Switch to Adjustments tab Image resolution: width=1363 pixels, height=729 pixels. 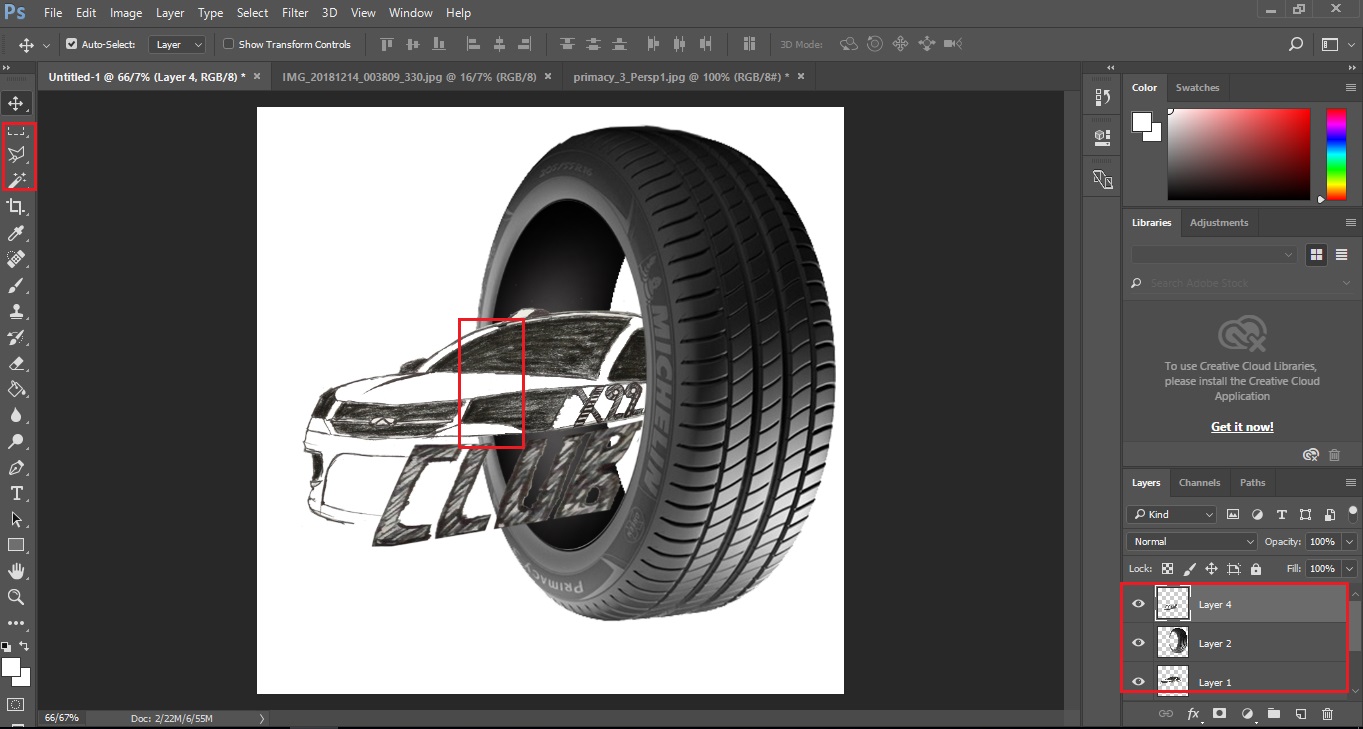pos(1219,222)
